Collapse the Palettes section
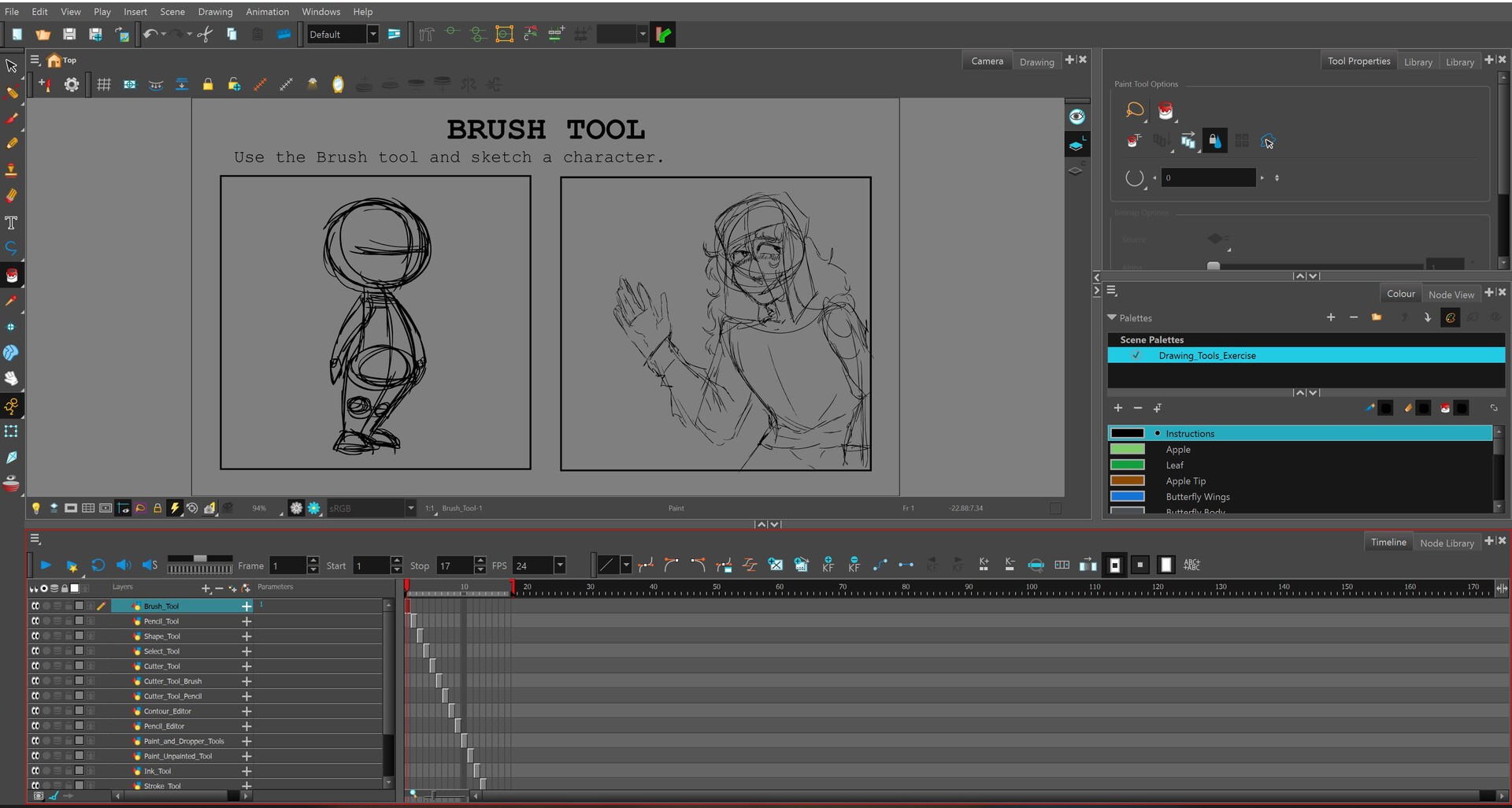This screenshot has width=1512, height=808. [x=1112, y=317]
